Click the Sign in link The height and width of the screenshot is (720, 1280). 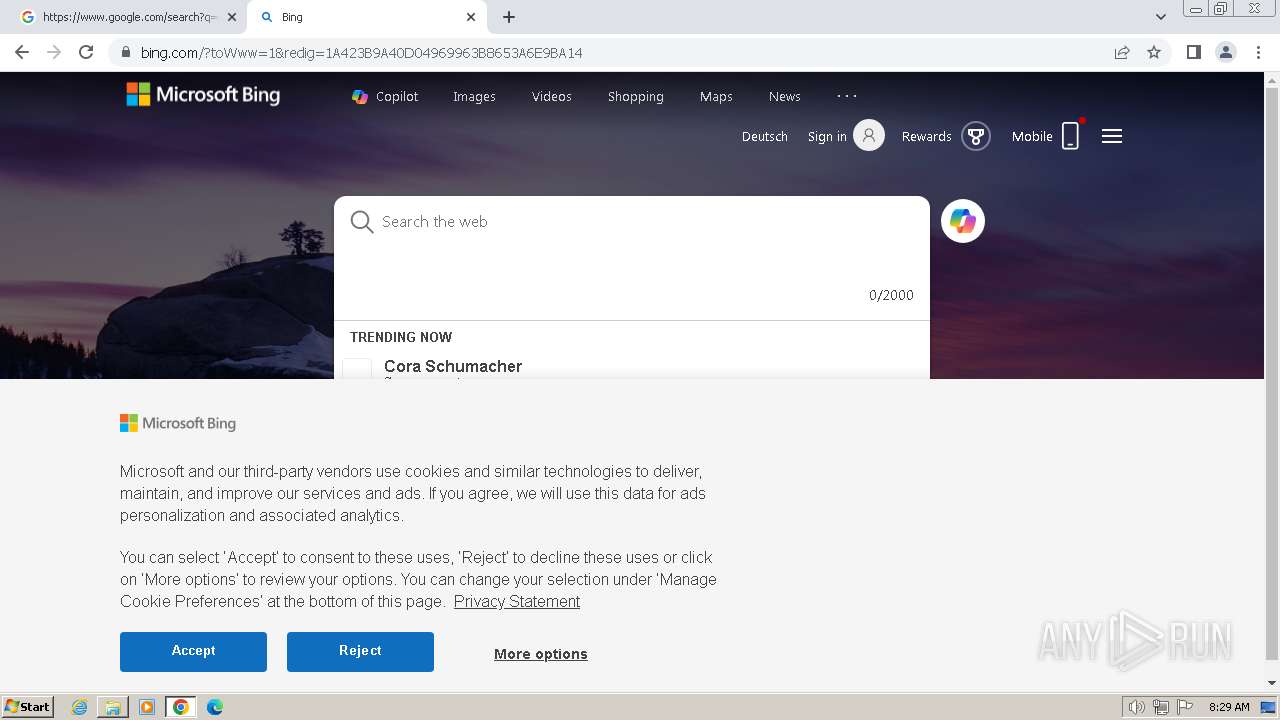[x=827, y=137]
